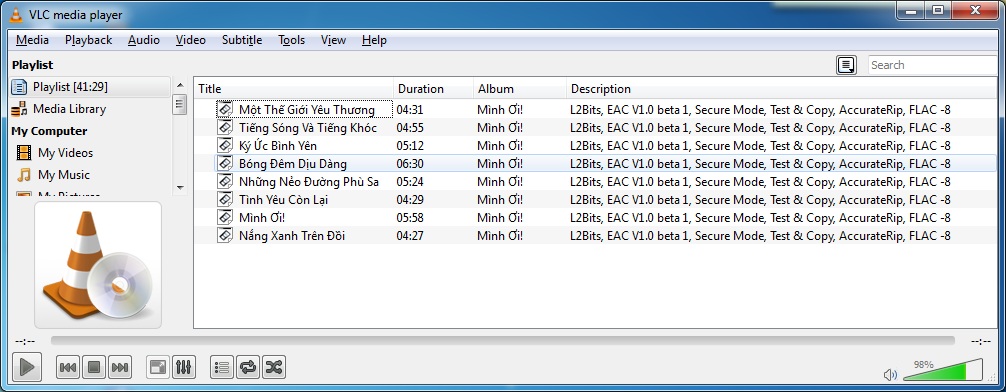The image size is (1006, 392).
Task: Stop playback button
Action: point(94,368)
